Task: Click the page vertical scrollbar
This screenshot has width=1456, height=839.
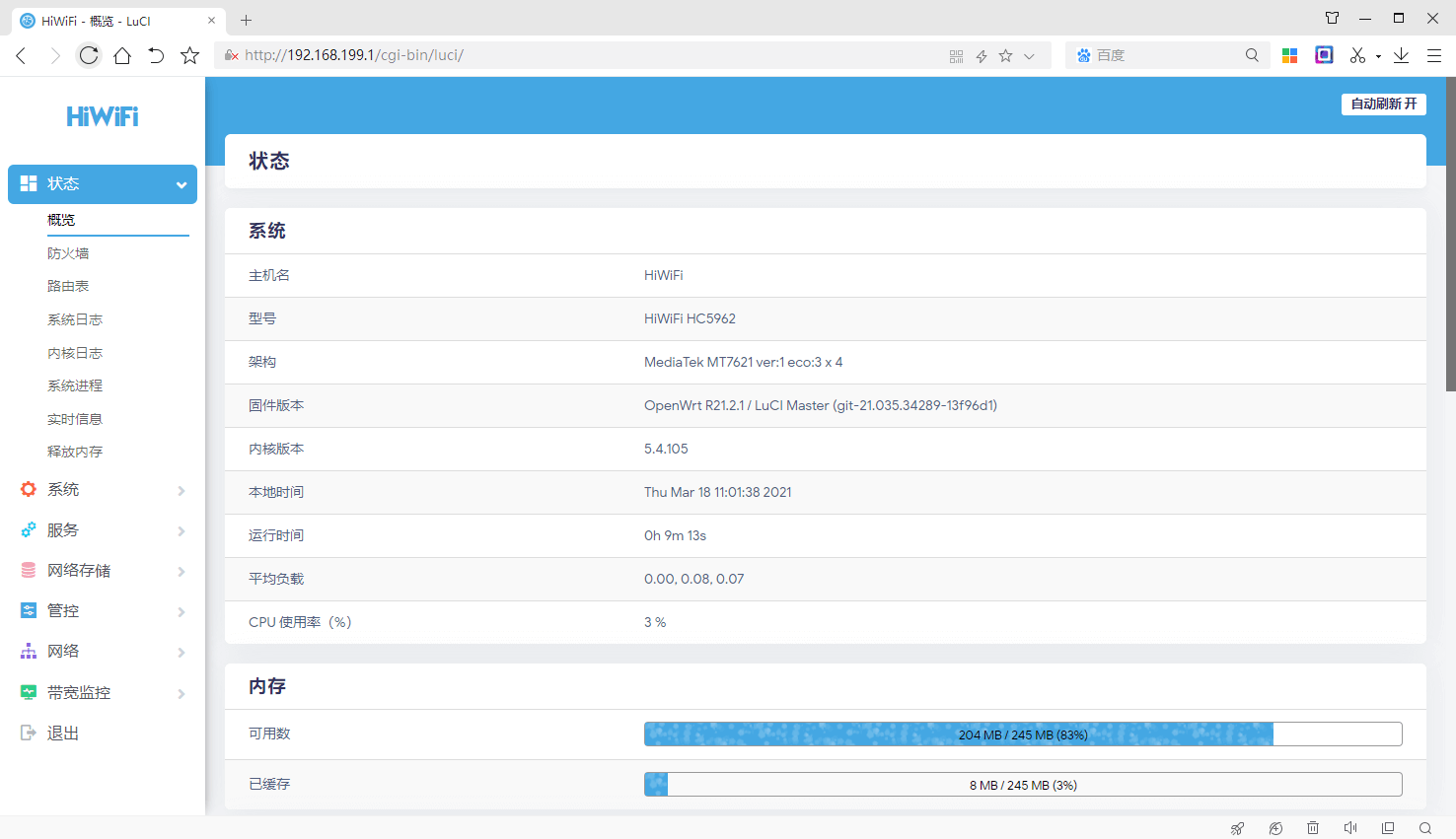Action: pos(1451,235)
